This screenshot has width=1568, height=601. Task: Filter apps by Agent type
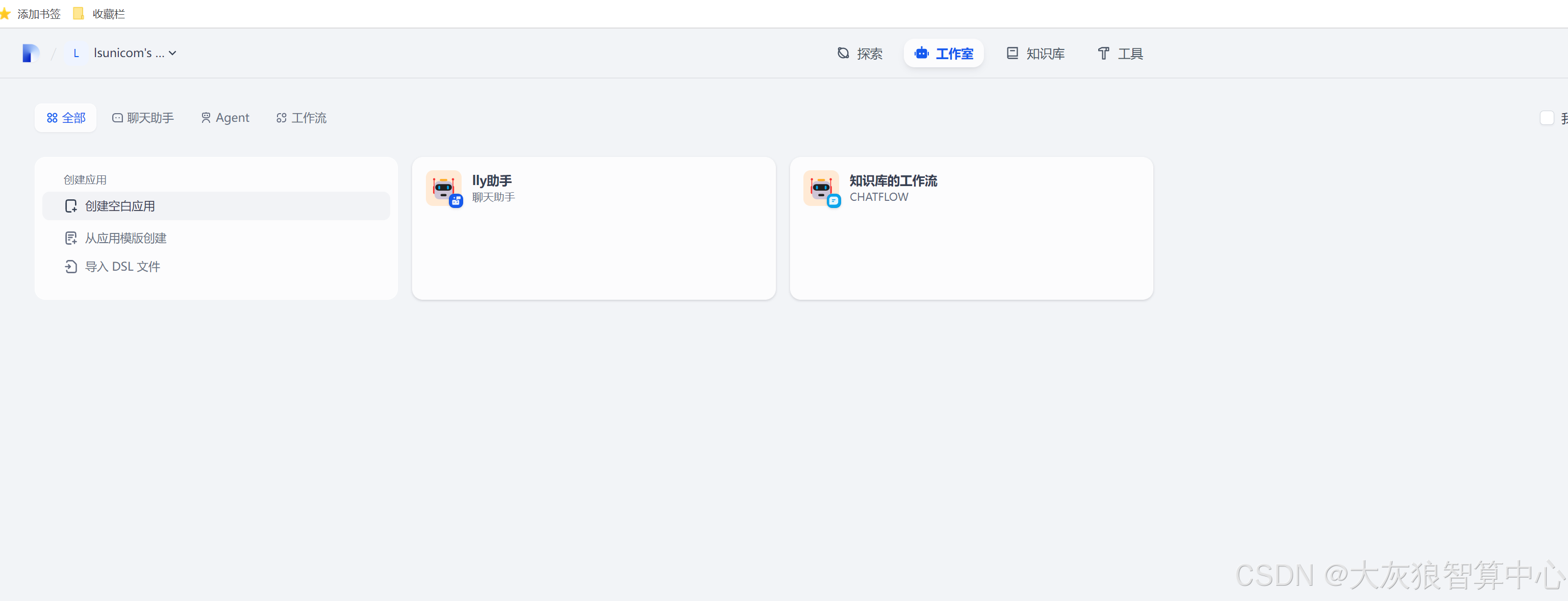coord(225,117)
